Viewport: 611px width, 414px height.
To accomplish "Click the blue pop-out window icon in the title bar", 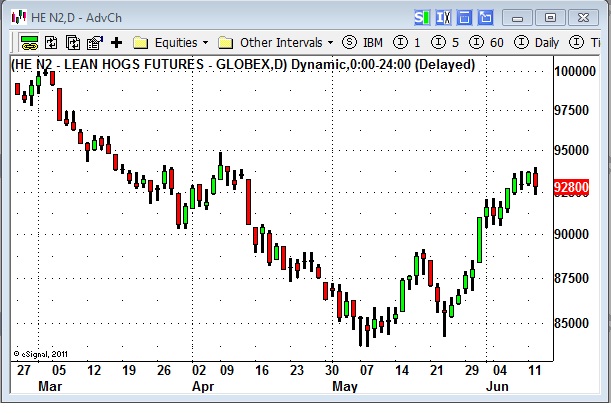I will [x=486, y=18].
